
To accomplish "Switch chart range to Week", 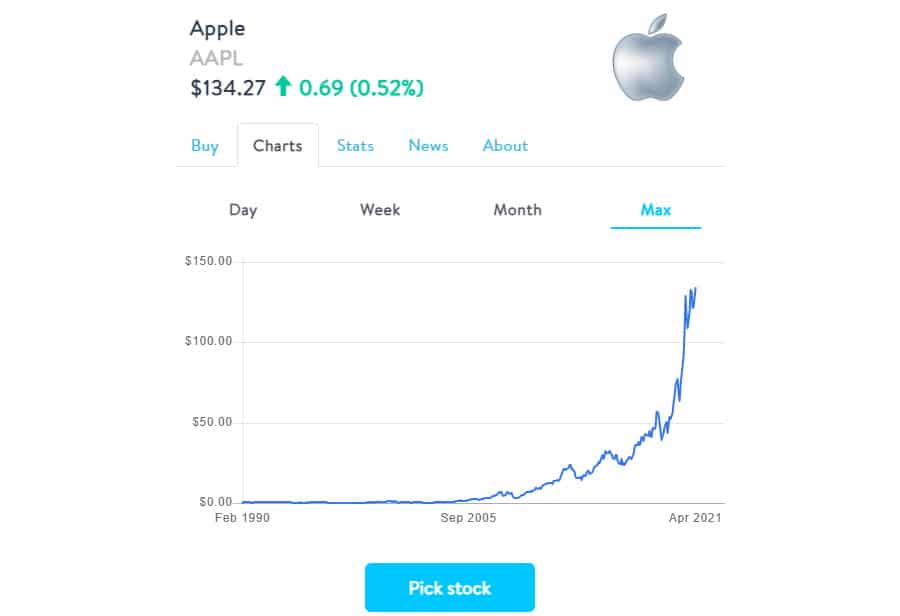I will click(380, 210).
